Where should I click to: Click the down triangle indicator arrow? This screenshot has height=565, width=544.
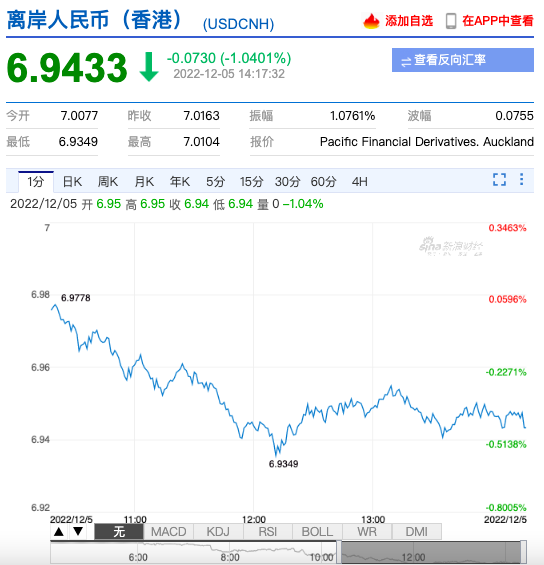click(x=78, y=531)
